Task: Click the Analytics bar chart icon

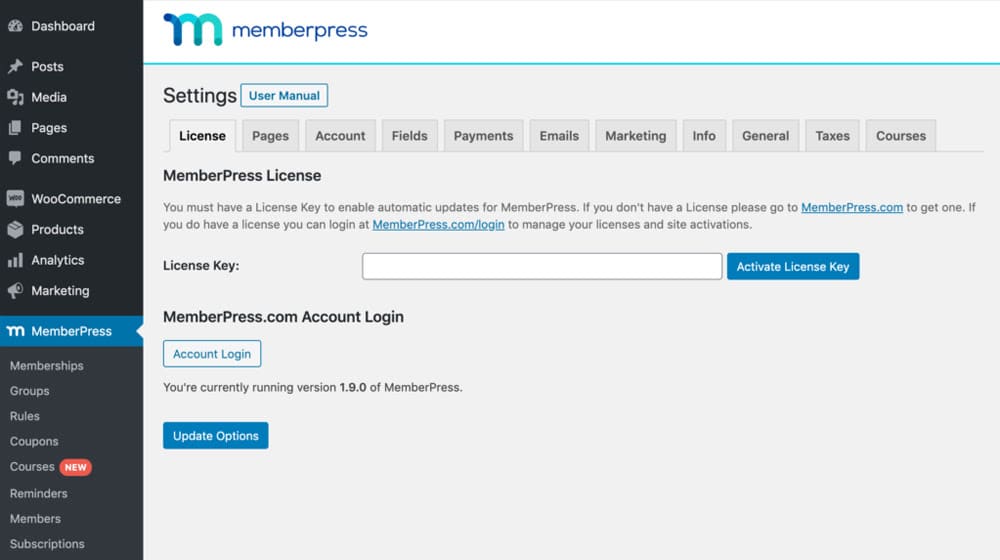Action: 15,260
